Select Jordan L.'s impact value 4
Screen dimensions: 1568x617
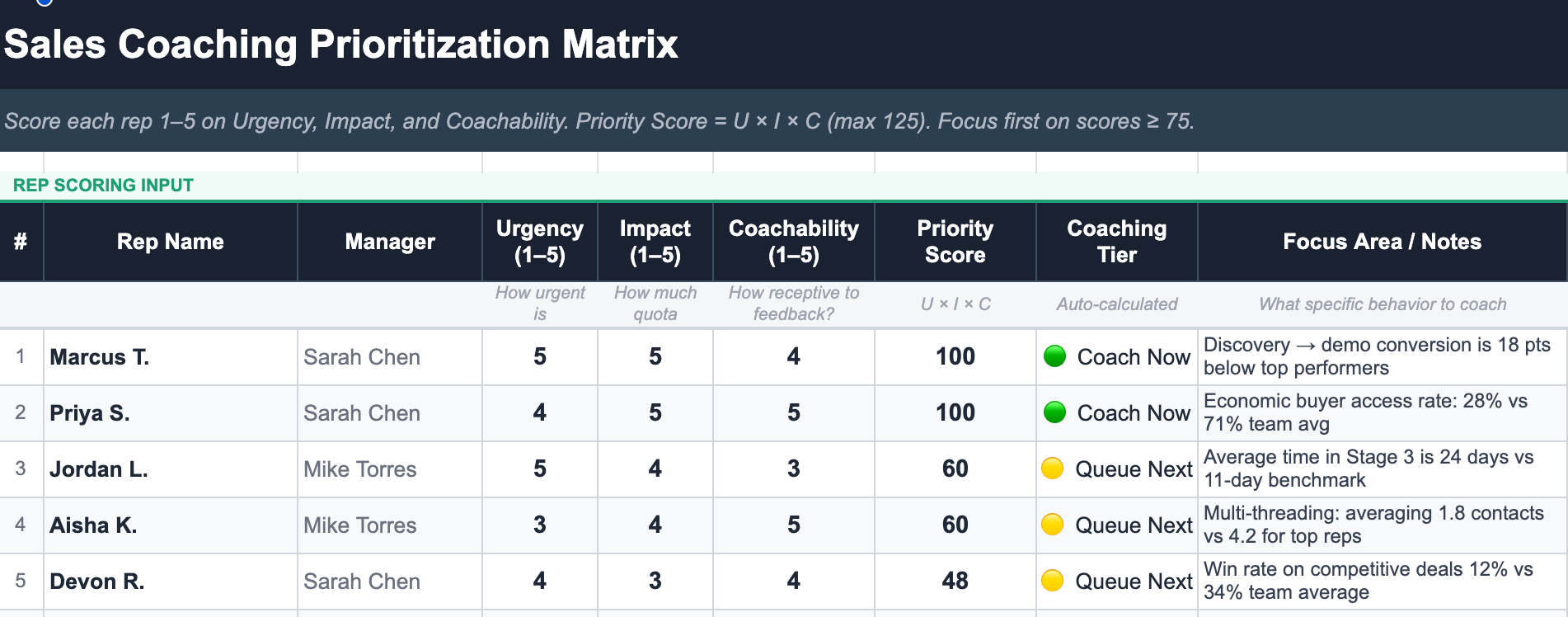coord(655,469)
